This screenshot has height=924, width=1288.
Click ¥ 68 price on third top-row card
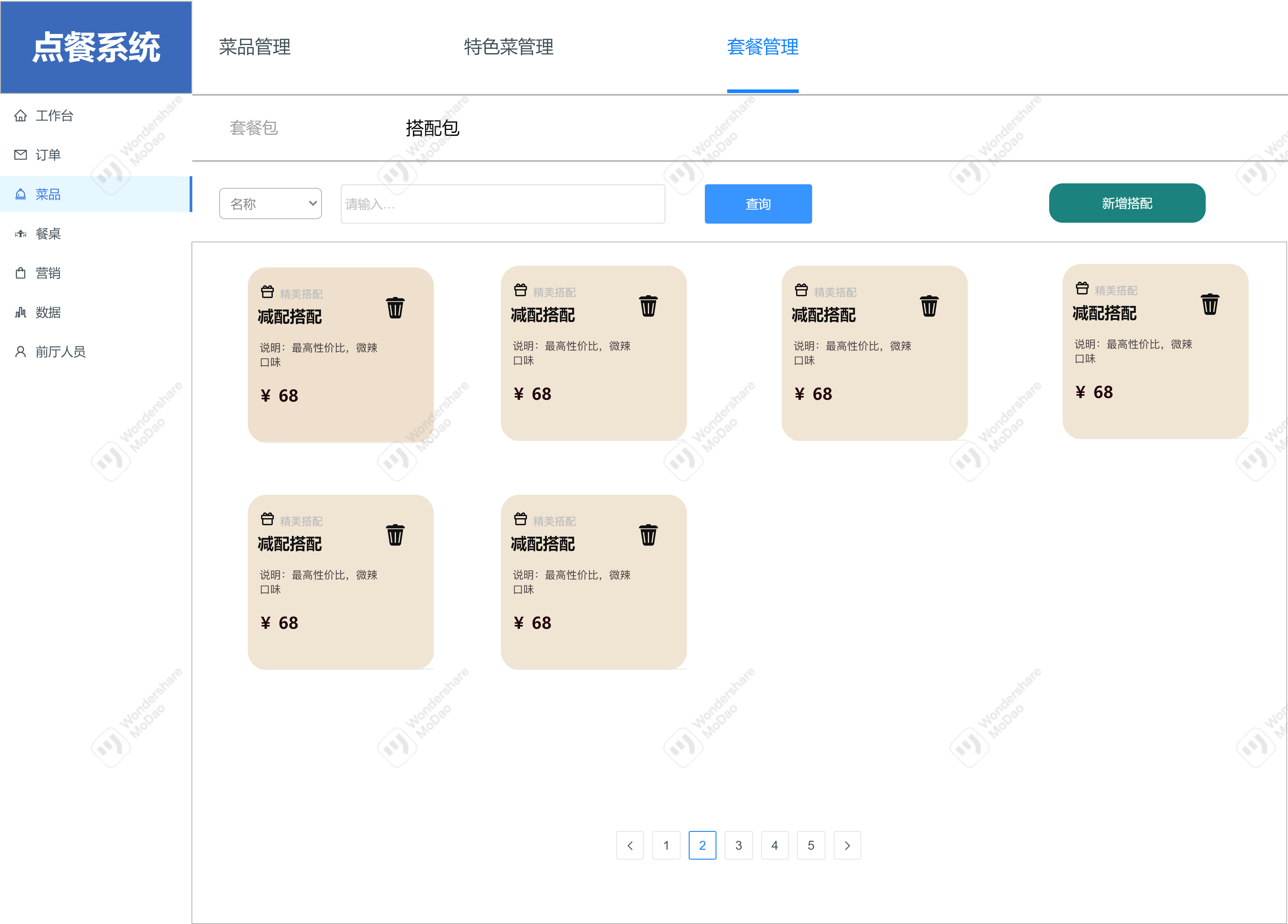pos(813,394)
